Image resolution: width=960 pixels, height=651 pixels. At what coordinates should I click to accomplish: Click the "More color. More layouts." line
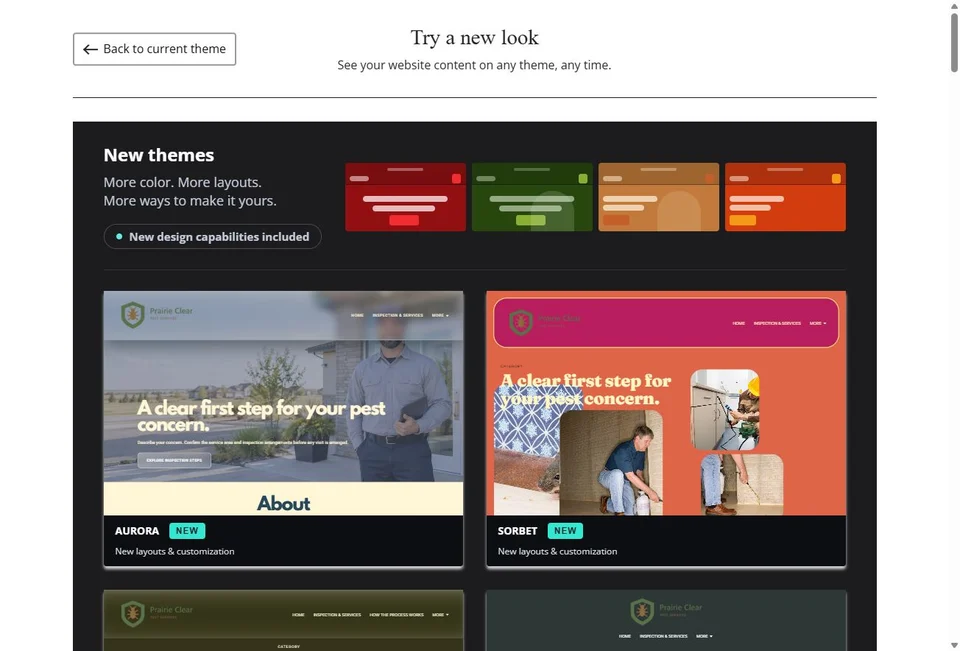(182, 183)
